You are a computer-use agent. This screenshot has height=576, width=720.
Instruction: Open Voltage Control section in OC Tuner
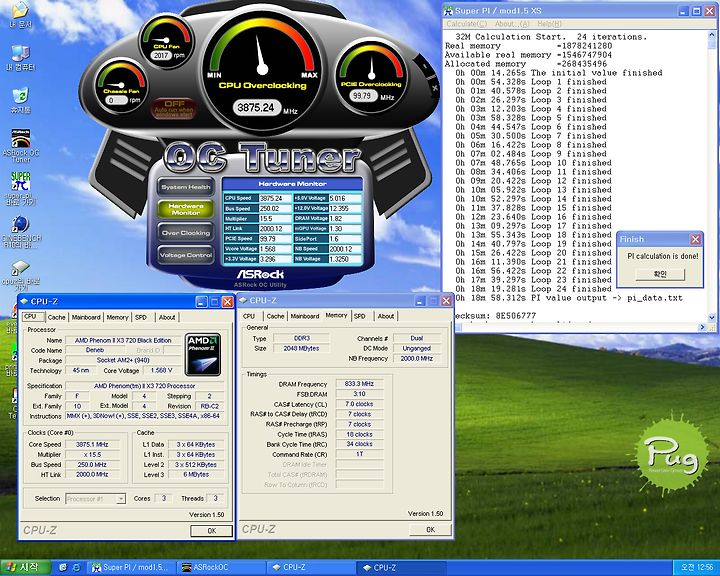coord(186,255)
